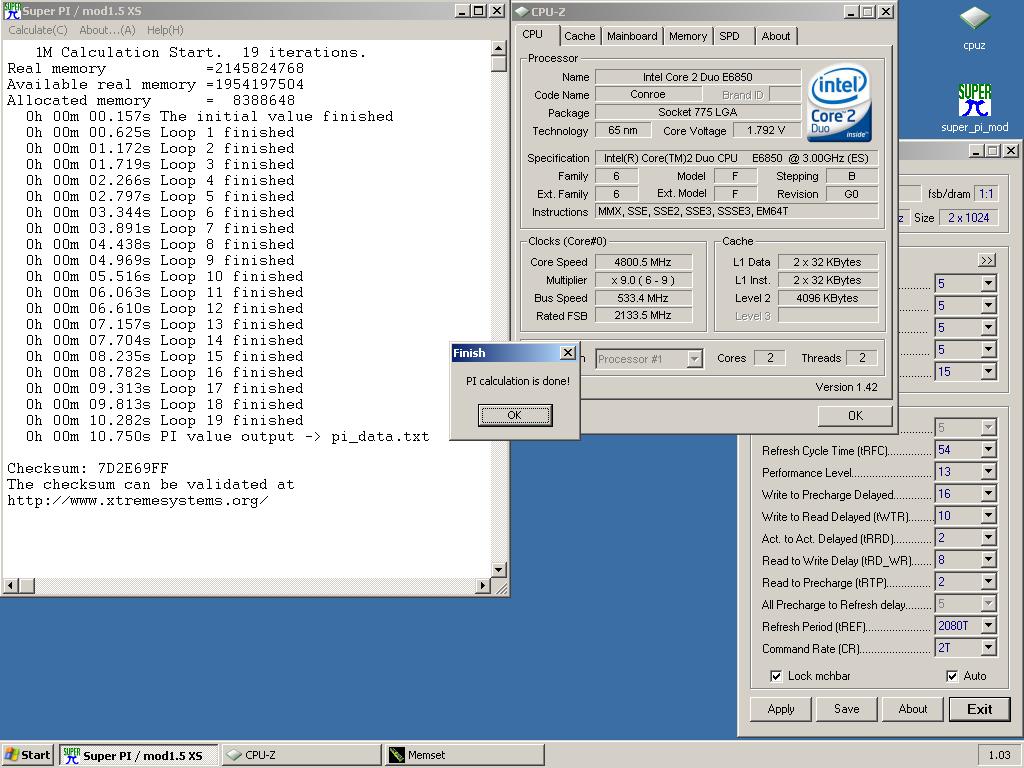Close the Finish dialog with its X button
Viewport: 1024px width, 768px height.
pos(568,353)
